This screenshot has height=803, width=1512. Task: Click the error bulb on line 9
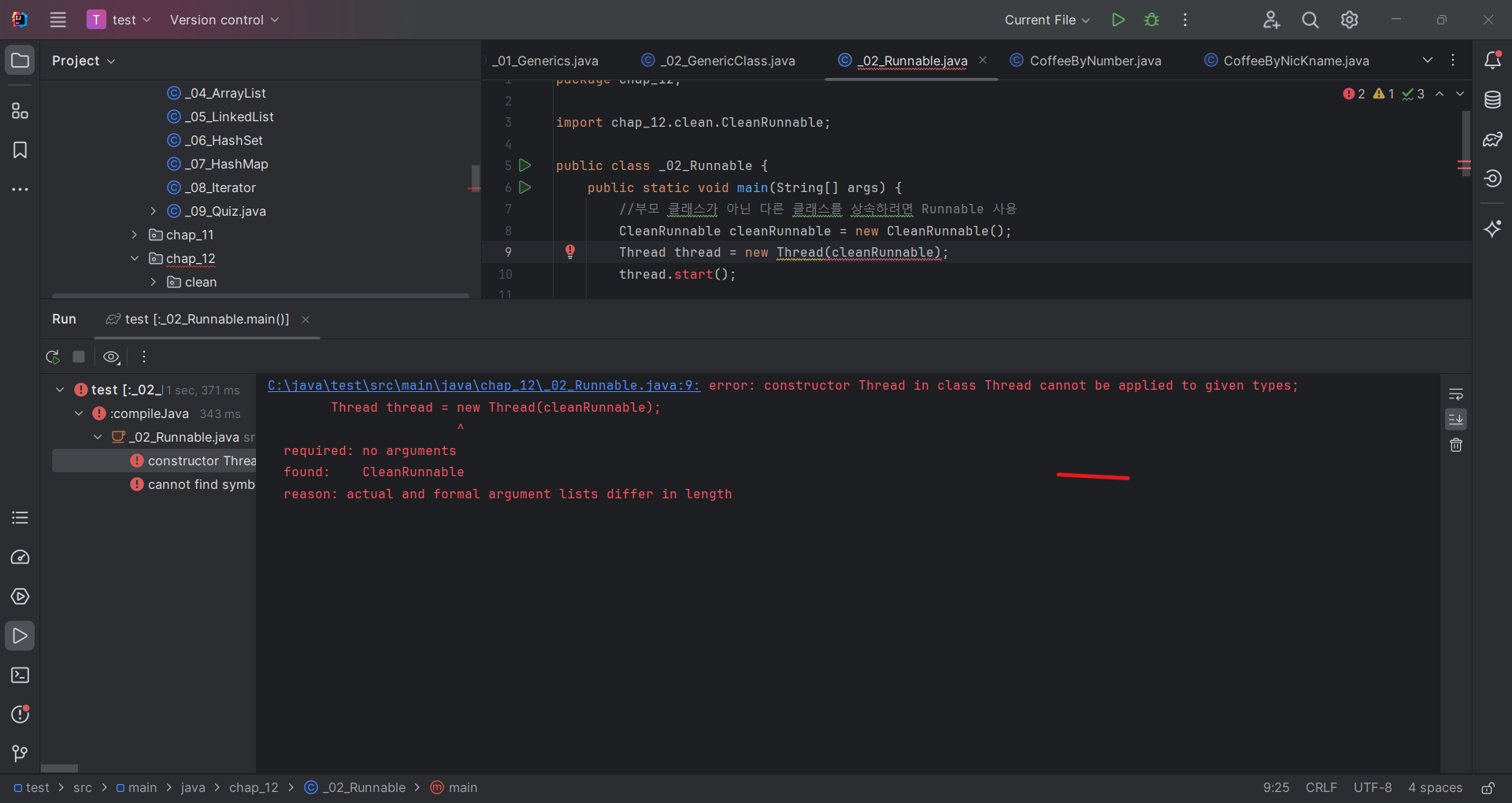(x=570, y=252)
